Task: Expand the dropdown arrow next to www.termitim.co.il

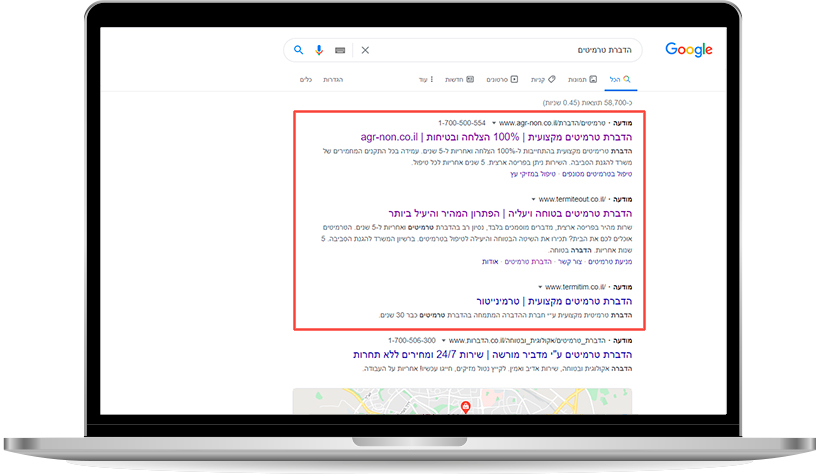Action: (540, 287)
